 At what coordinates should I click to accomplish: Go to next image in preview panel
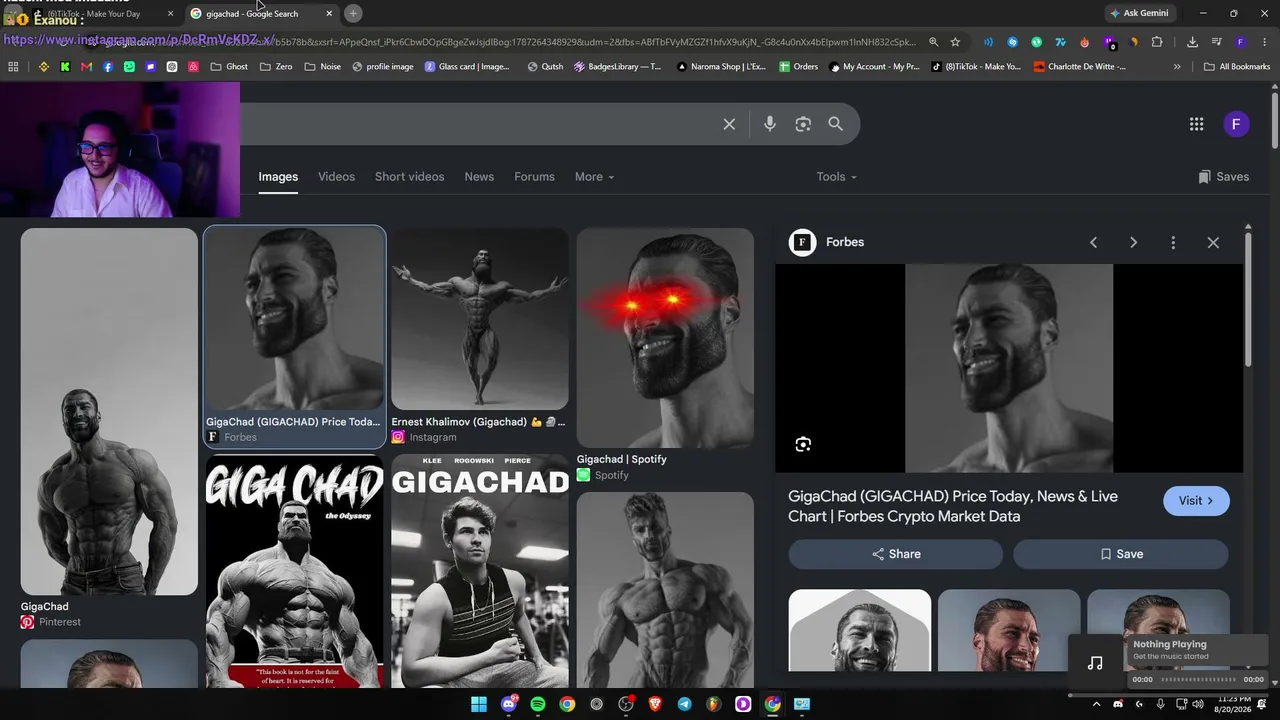click(1133, 242)
